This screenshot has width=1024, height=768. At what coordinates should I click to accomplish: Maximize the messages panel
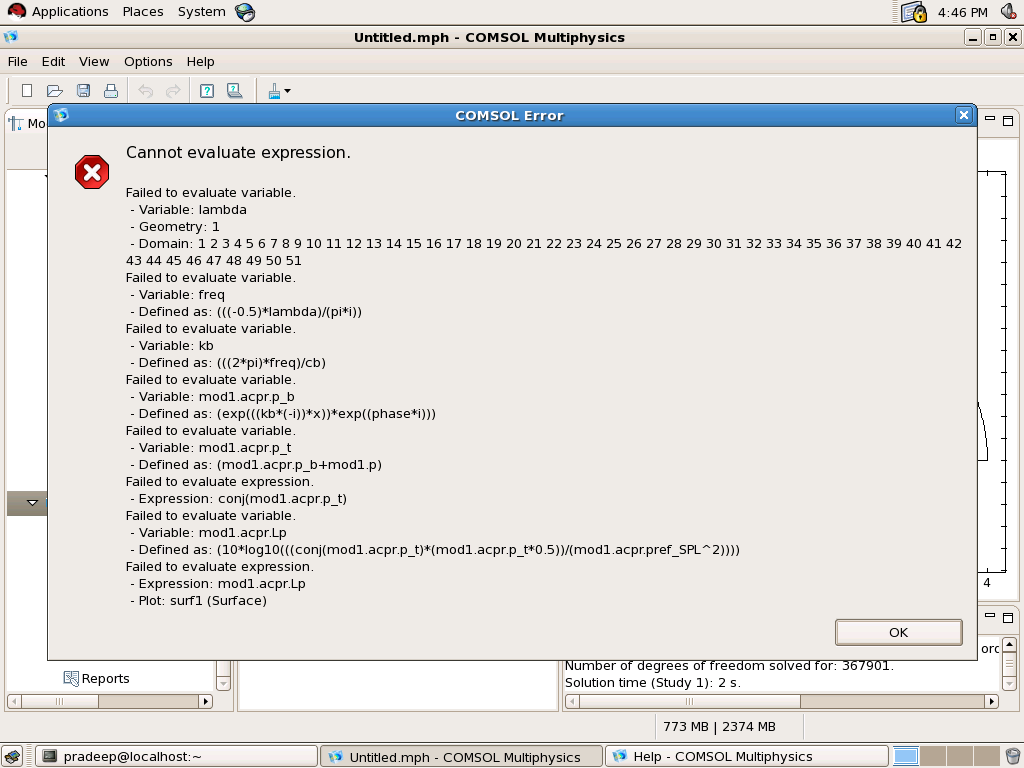click(x=1008, y=617)
